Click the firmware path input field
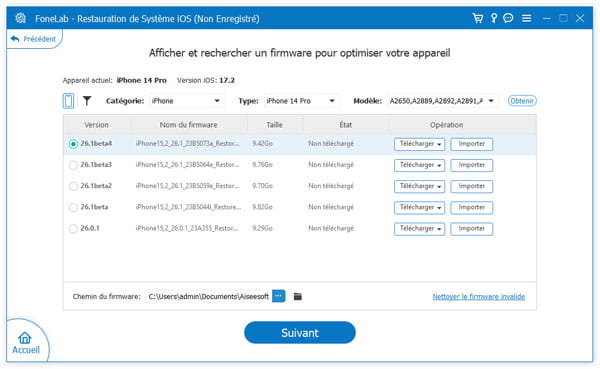The width and height of the screenshot is (600, 369). tap(209, 296)
